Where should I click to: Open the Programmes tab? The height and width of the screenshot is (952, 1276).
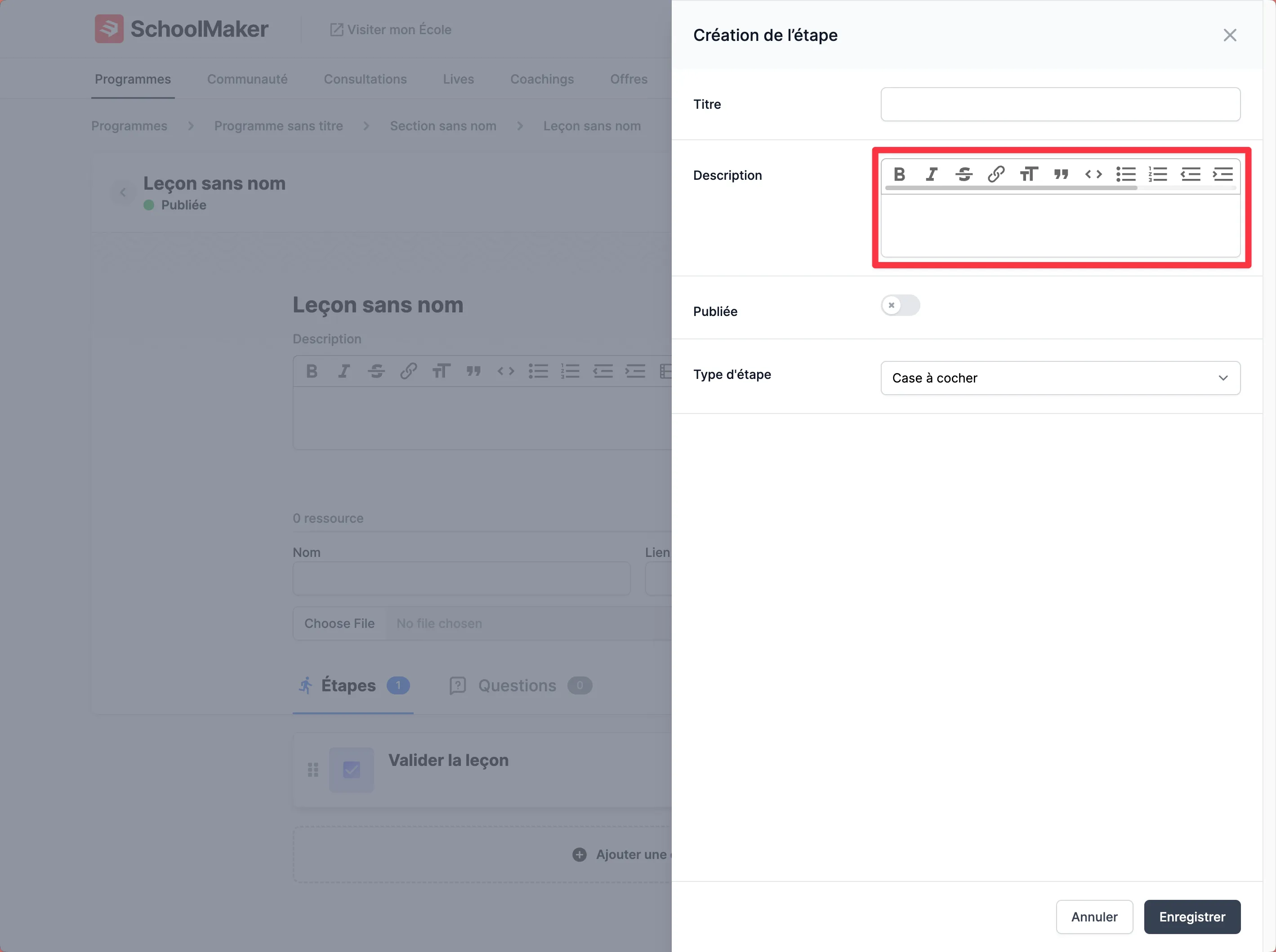coord(133,79)
